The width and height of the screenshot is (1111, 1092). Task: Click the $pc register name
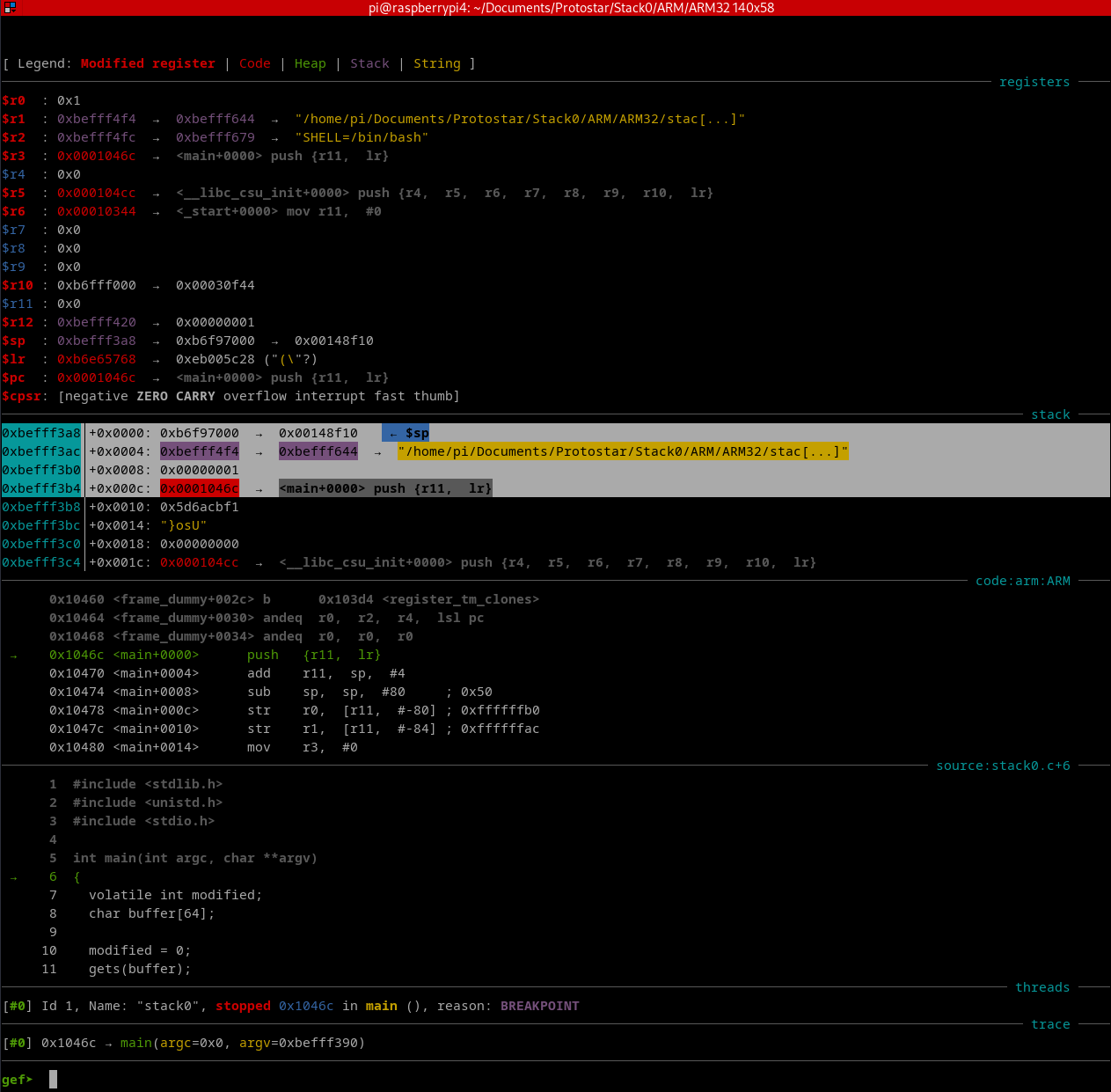click(x=14, y=377)
